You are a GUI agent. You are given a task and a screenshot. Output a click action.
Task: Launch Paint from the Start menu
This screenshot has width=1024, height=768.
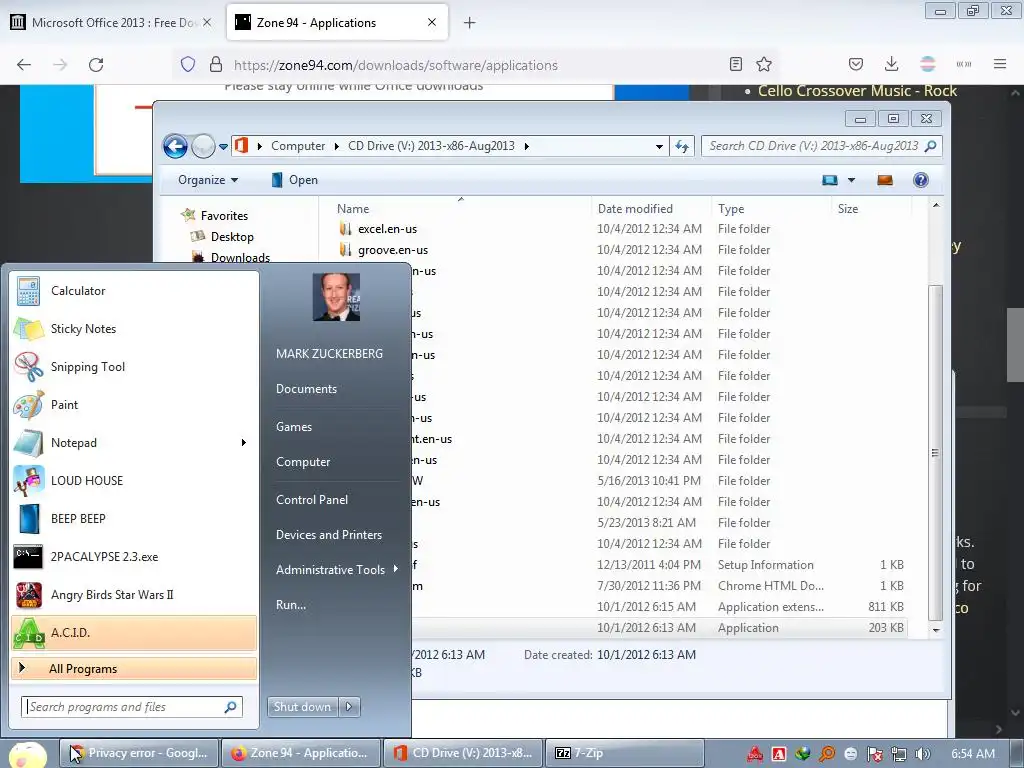pos(134,404)
